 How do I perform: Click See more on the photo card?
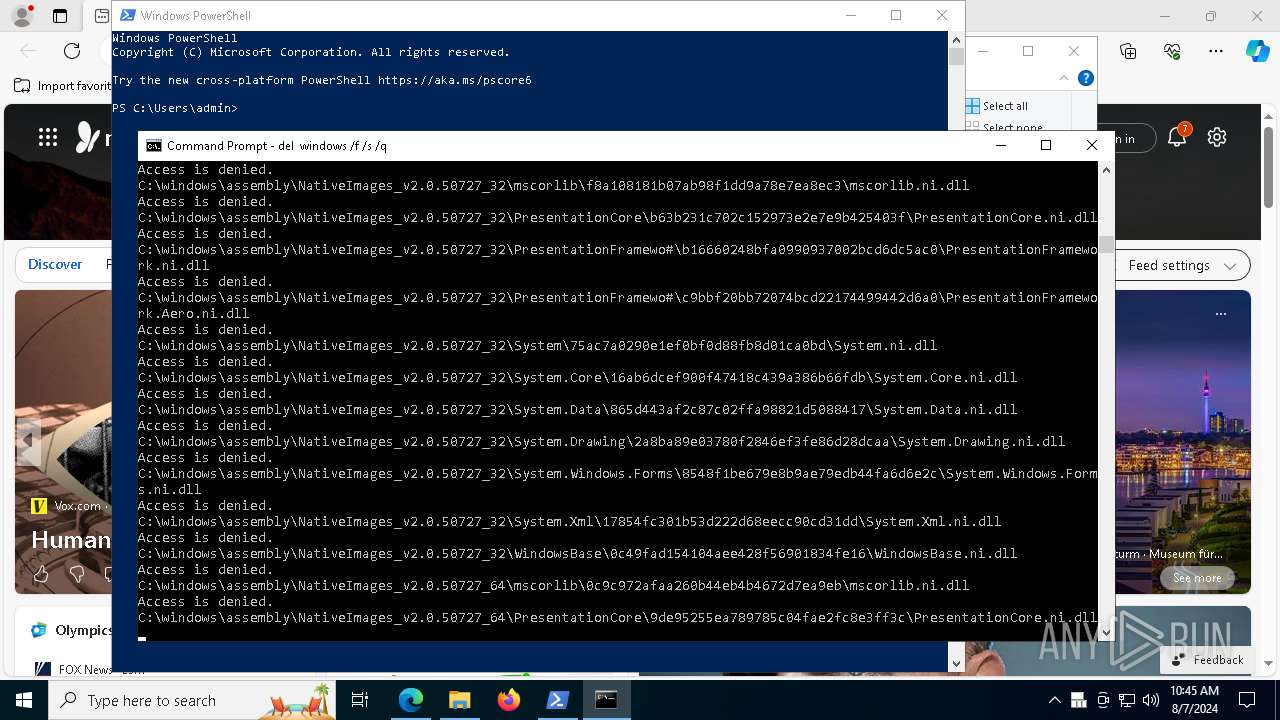[1197, 578]
